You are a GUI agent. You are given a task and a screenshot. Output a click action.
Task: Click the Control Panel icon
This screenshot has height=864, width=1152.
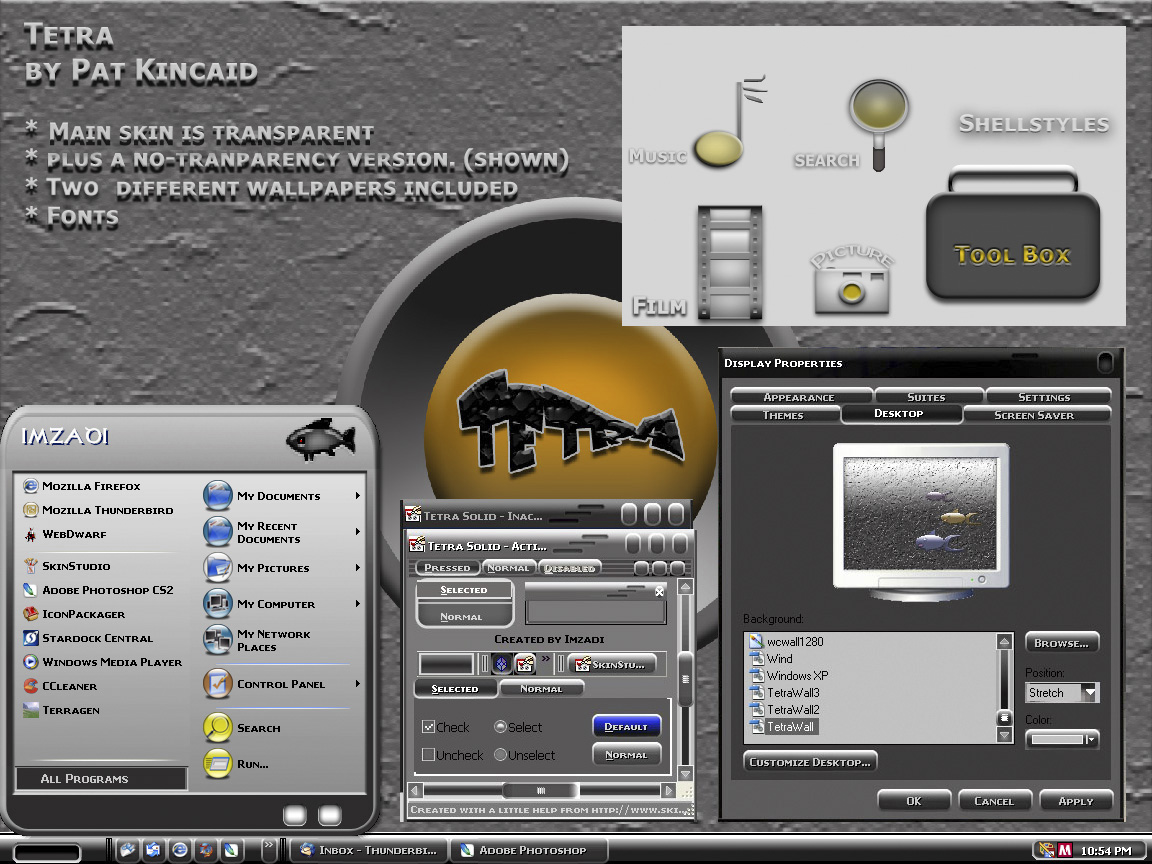click(217, 683)
